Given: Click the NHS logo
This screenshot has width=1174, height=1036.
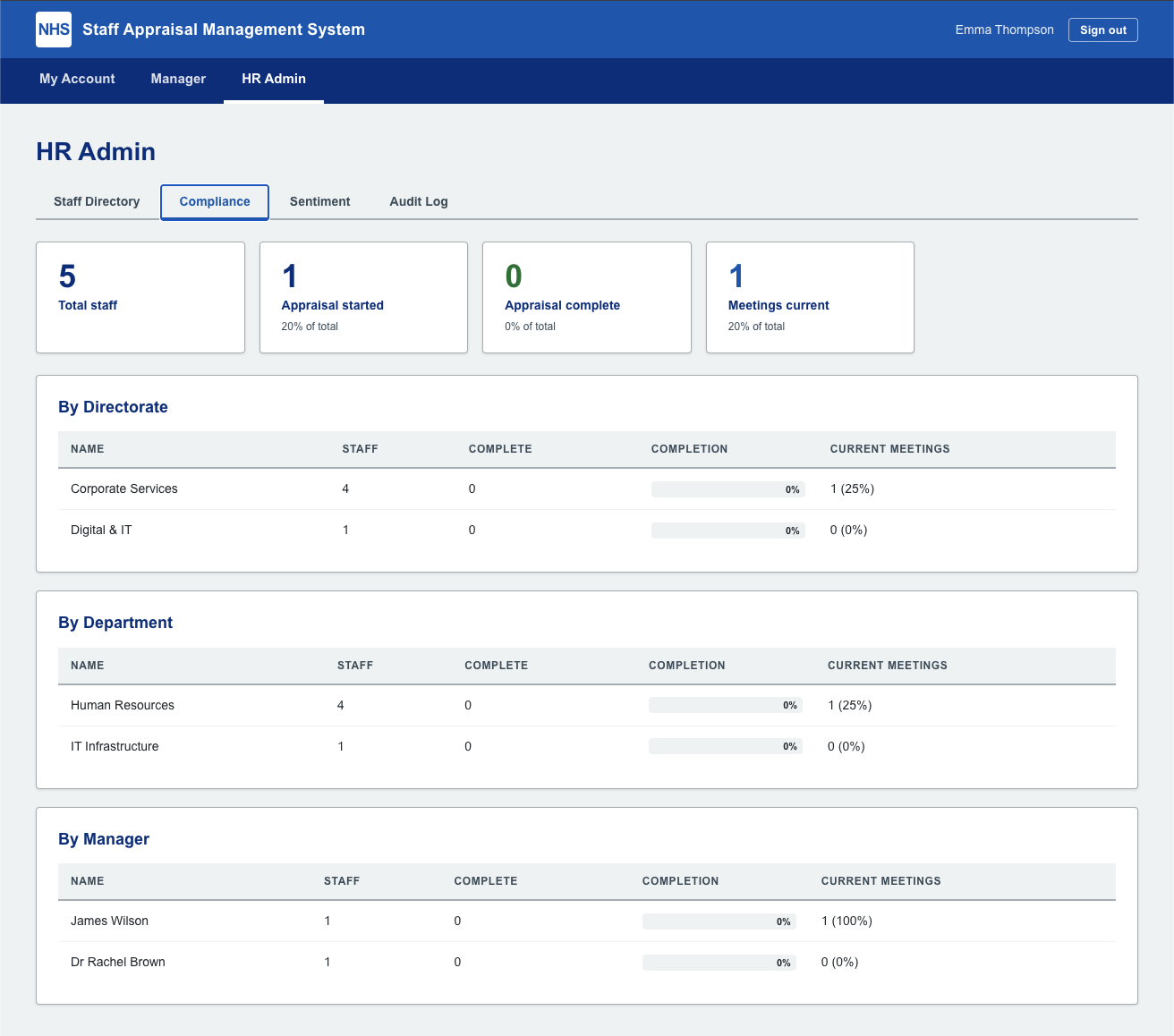Looking at the screenshot, I should (53, 30).
